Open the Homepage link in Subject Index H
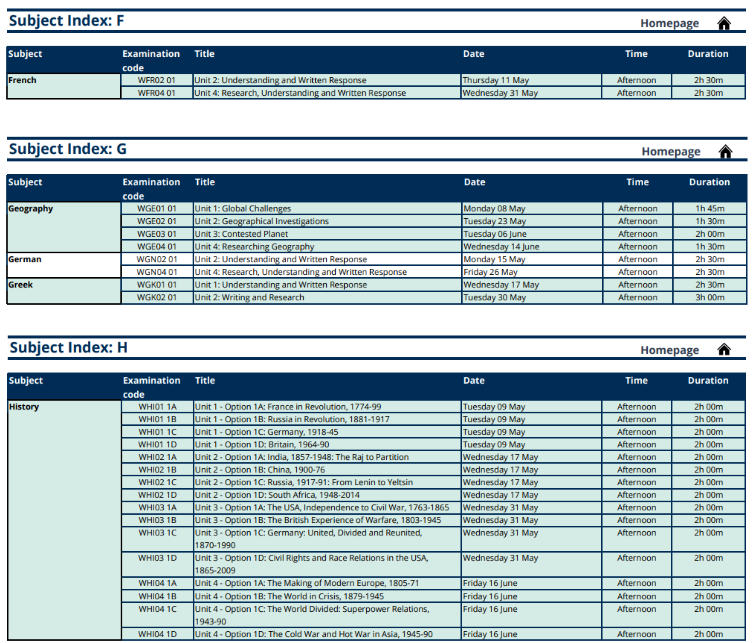This screenshot has width=755, height=643. 669,350
